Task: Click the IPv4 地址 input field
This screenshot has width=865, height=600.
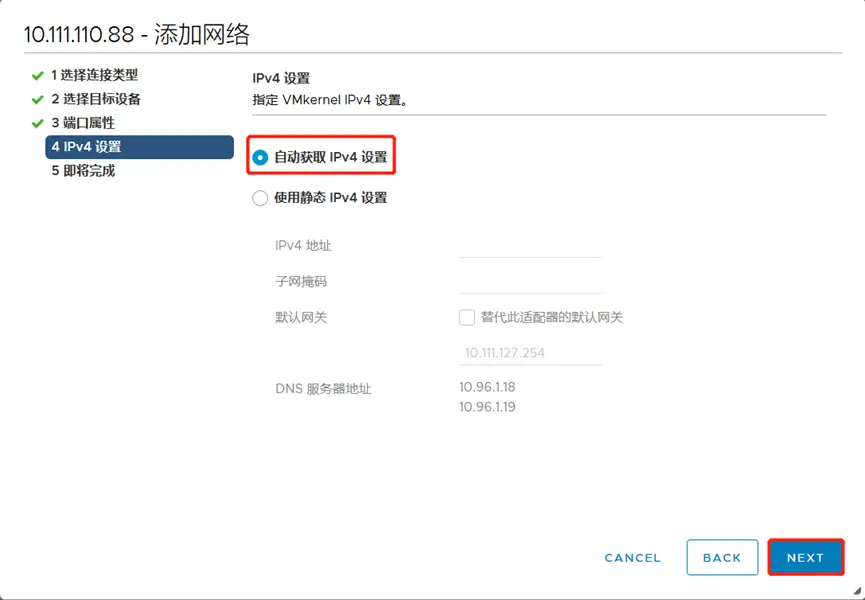Action: [530, 247]
